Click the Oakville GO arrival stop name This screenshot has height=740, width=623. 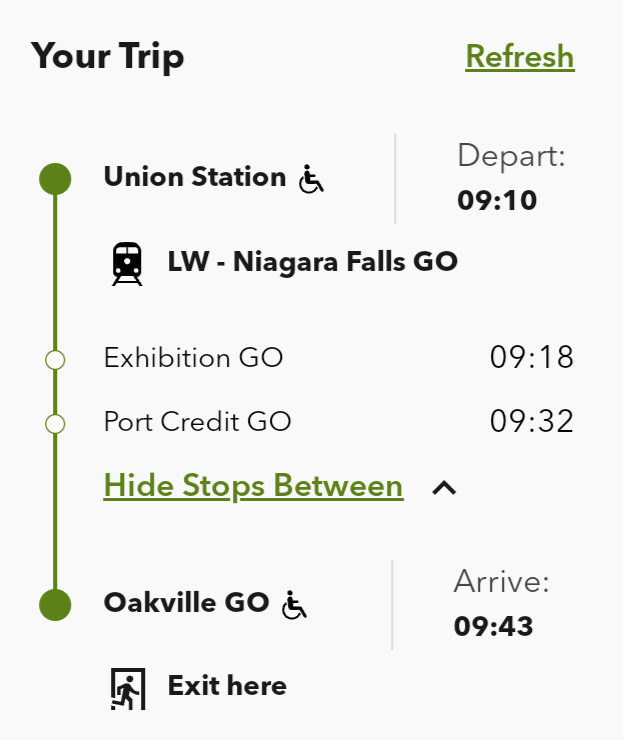point(187,603)
